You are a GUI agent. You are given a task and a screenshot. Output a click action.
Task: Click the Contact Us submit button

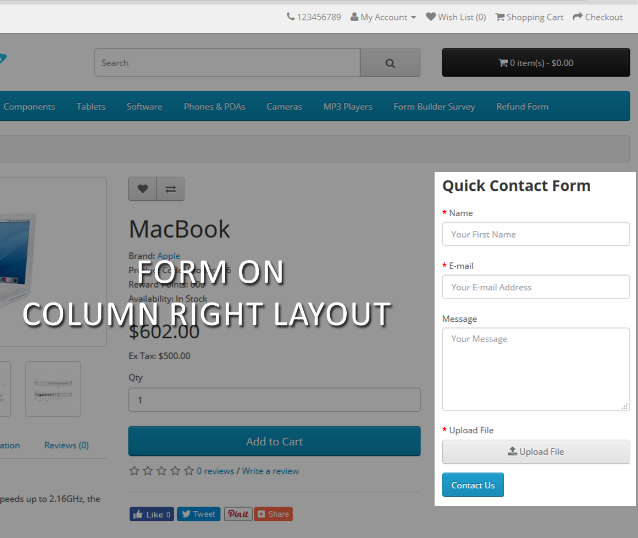[473, 485]
